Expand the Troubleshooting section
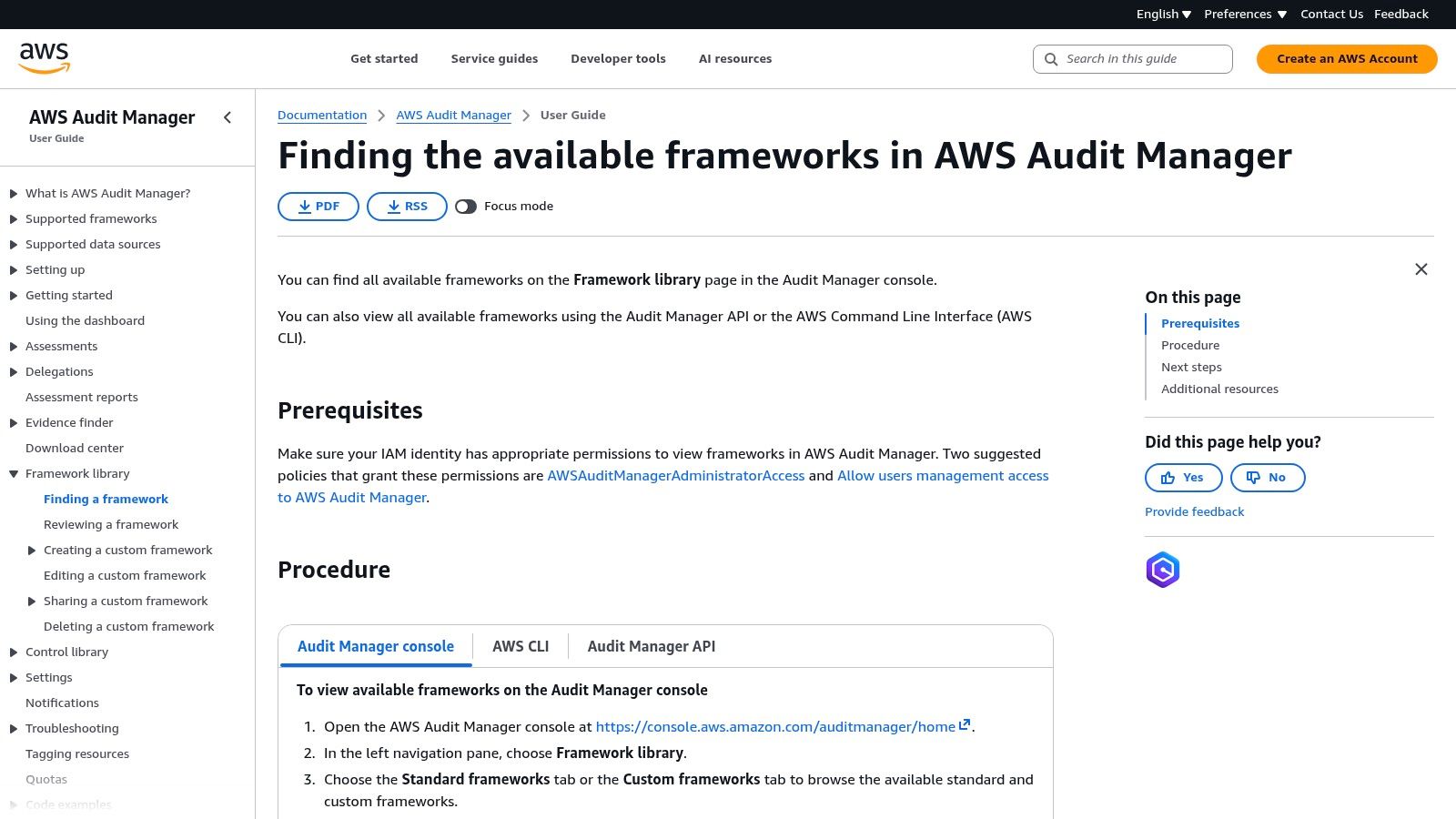Screen dimensions: 1456x819 click(x=13, y=728)
